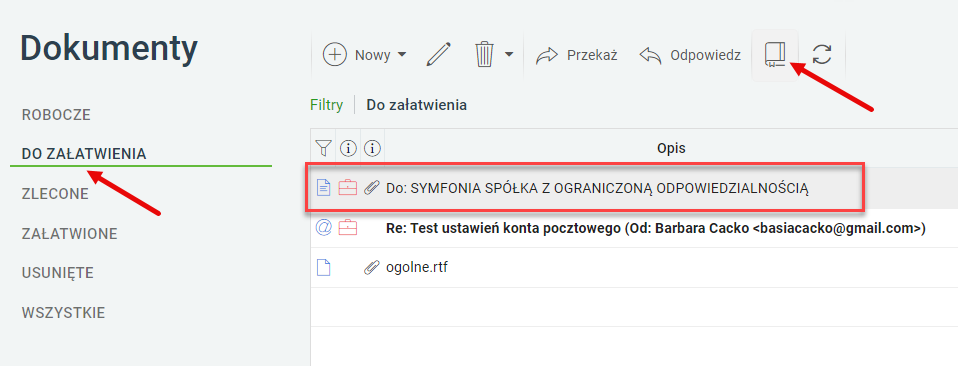Click the book register icon in toolbar
Viewport: 958px width, 366px height.
775,55
